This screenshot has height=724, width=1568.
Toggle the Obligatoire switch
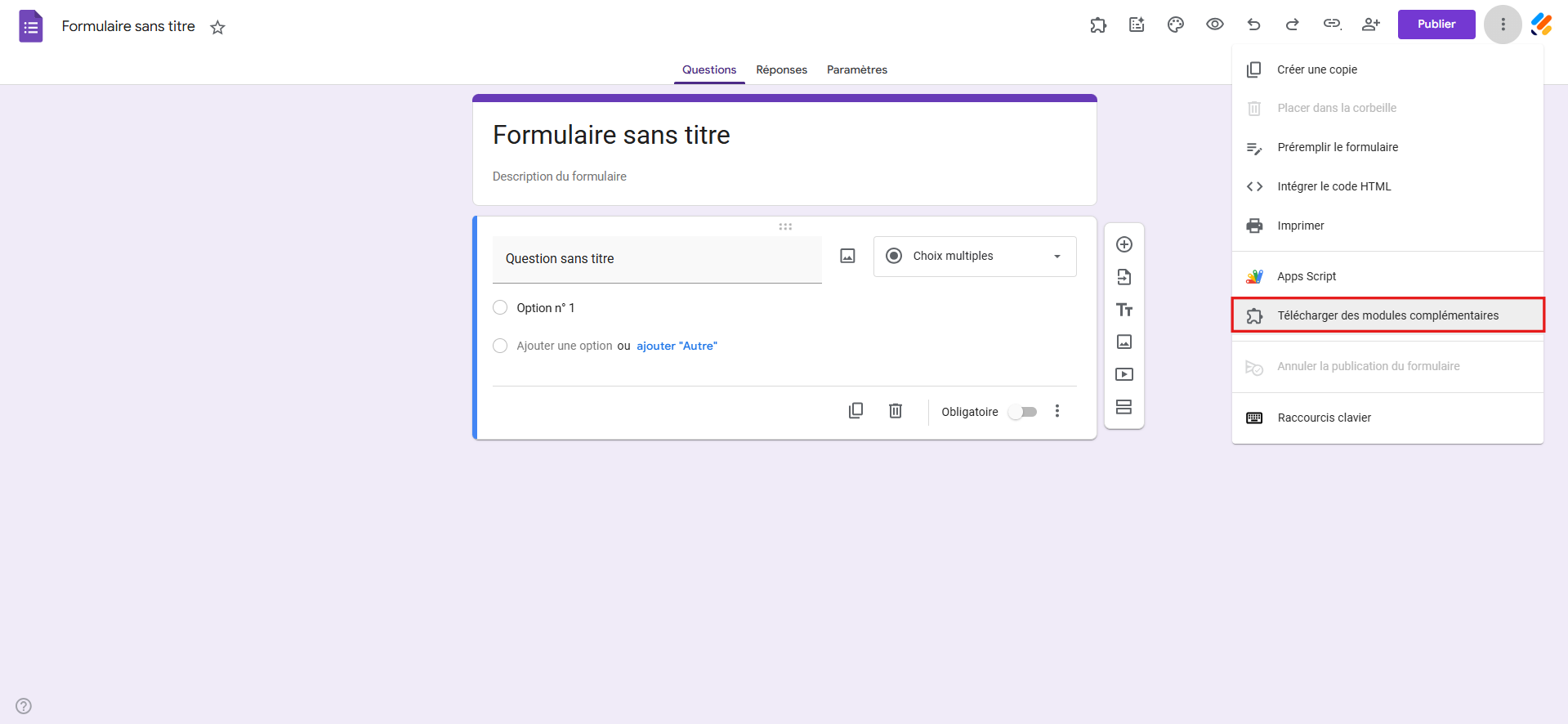coord(1022,412)
